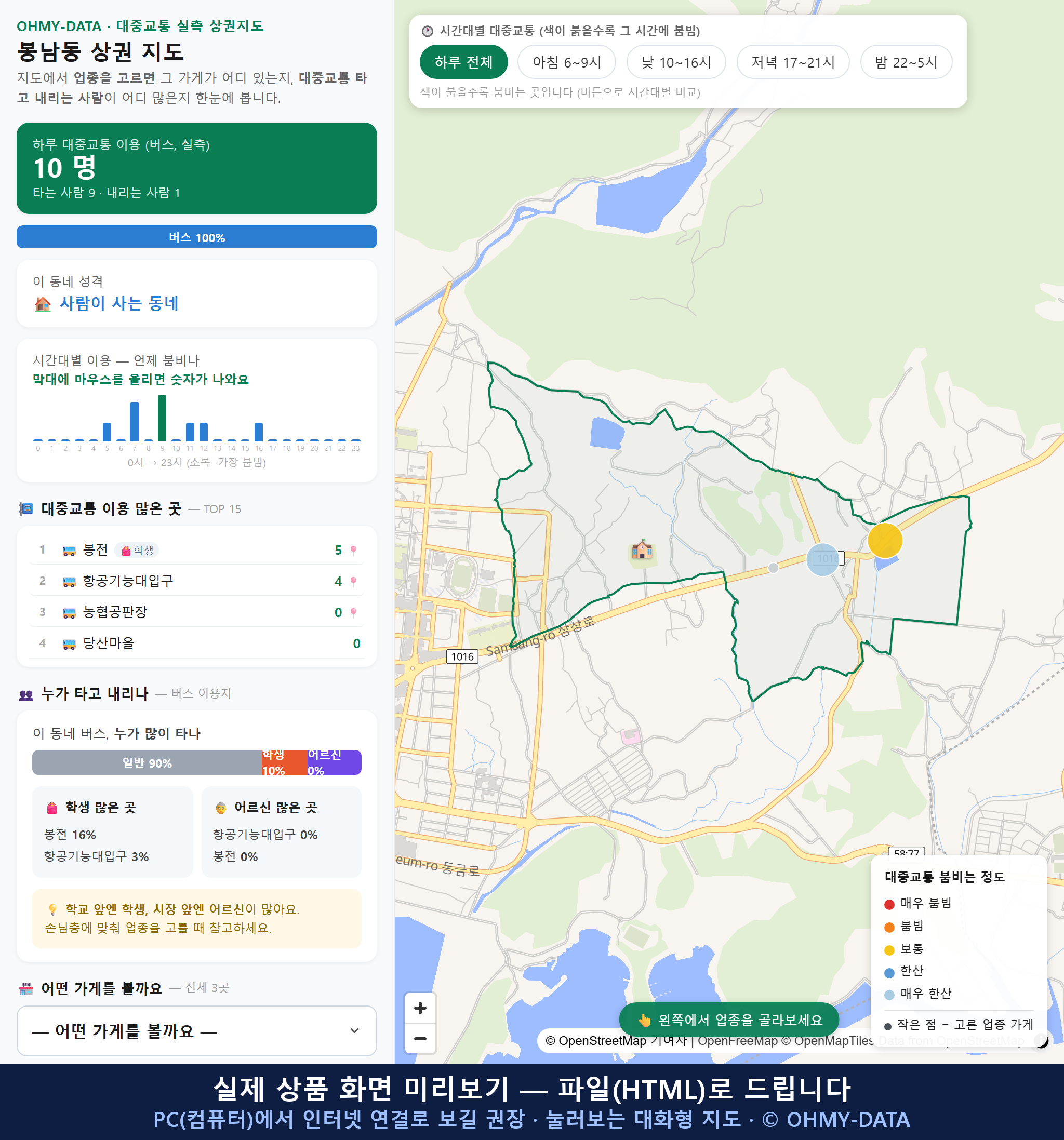Select the 봉전 stop row
1064x1140 pixels.
(x=197, y=550)
